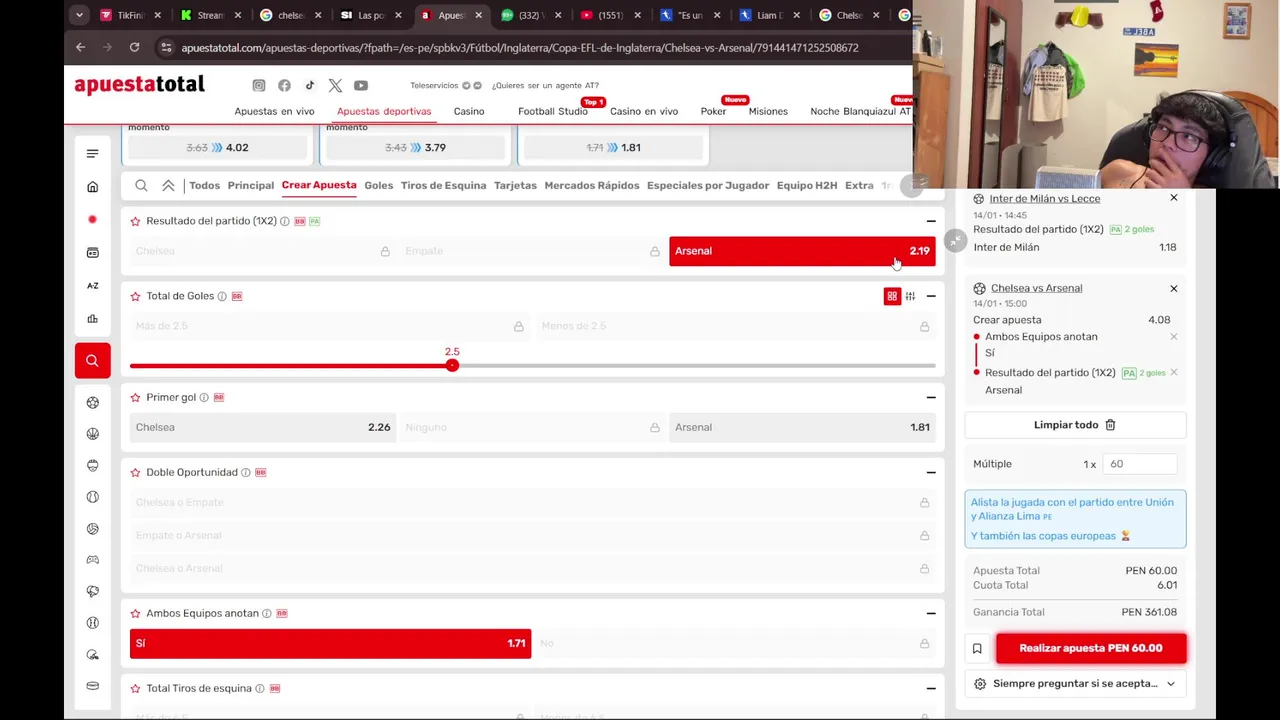Switch to Especiales por Jugador tab

pyautogui.click(x=708, y=185)
